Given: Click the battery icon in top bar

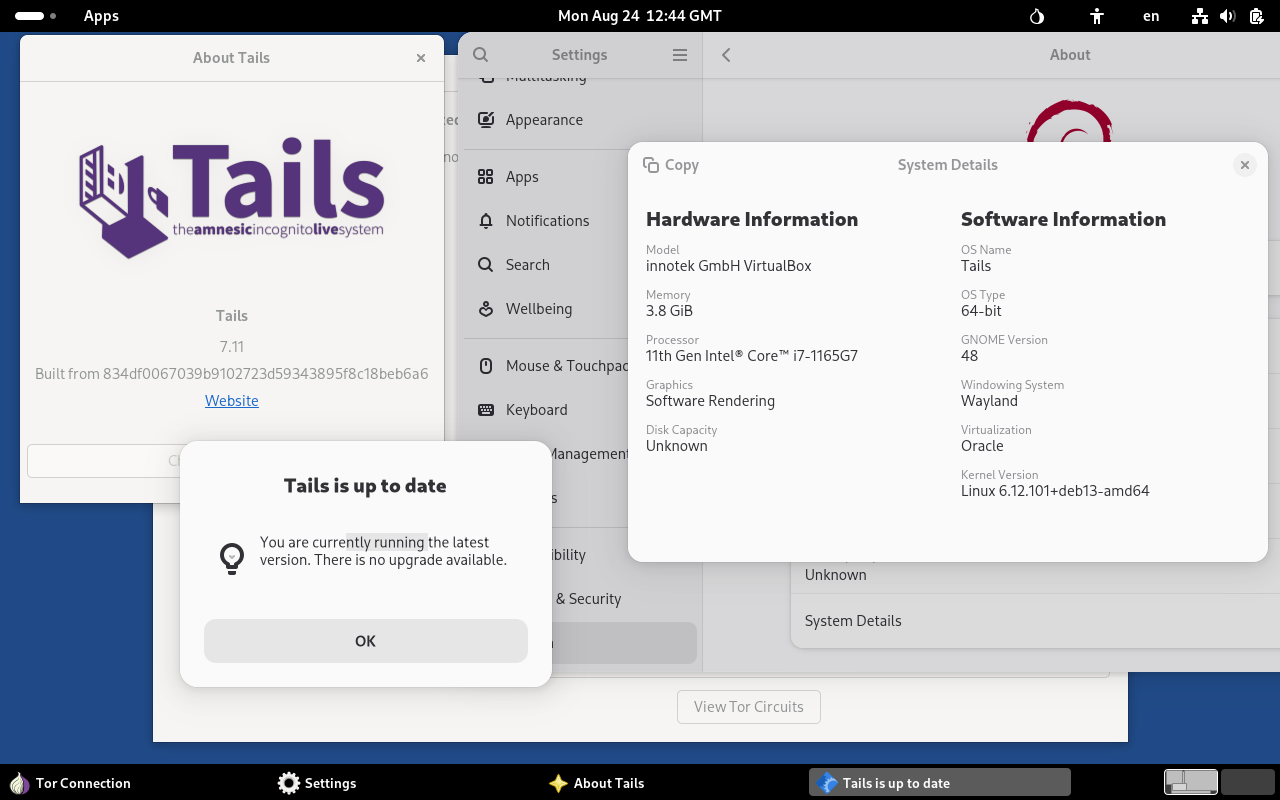Looking at the screenshot, I should (x=1257, y=16).
